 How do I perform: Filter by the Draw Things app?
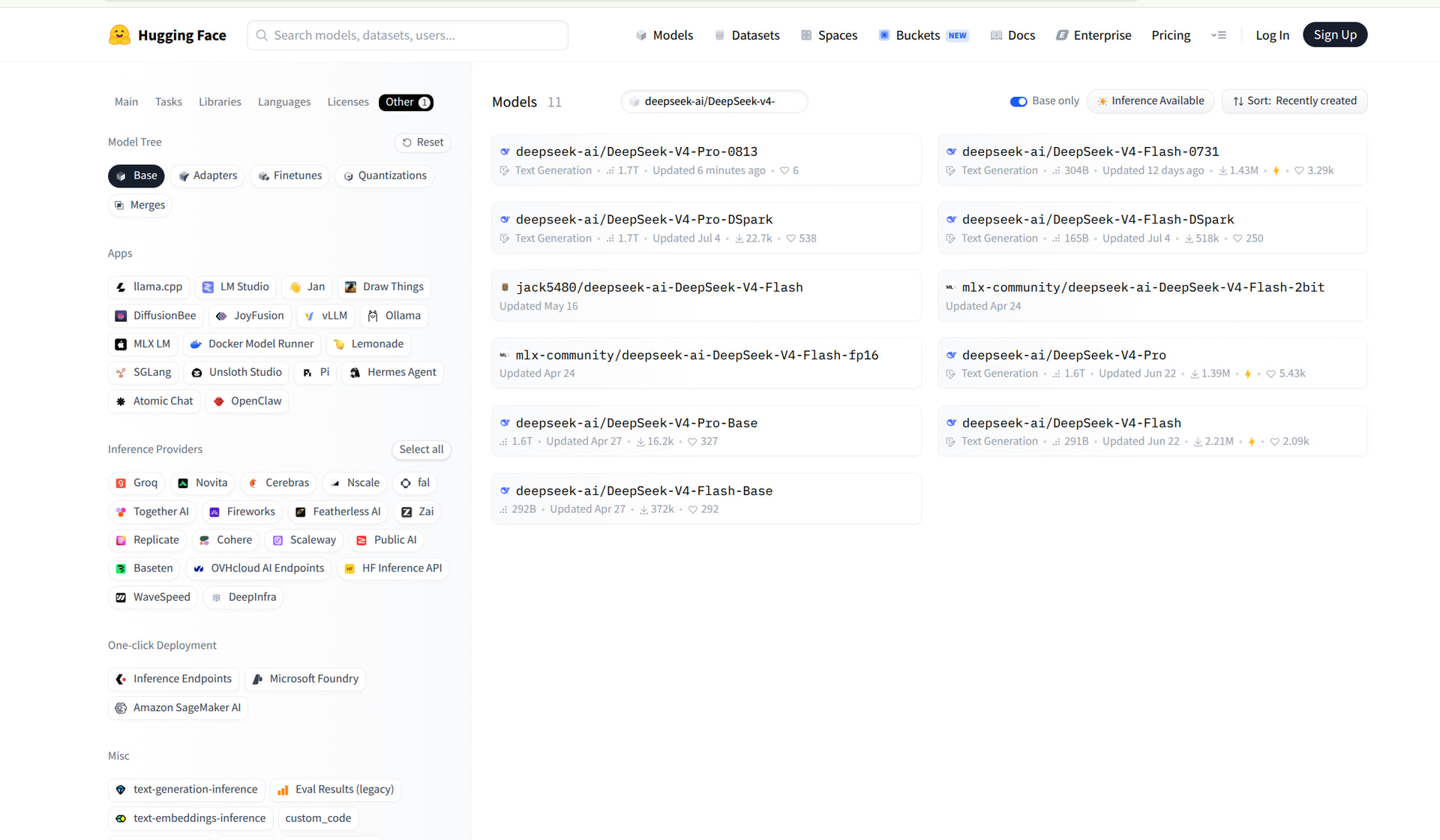point(384,287)
